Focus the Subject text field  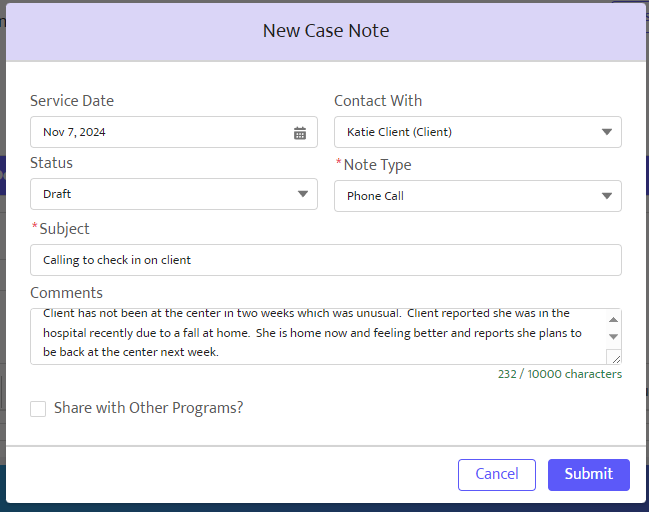(326, 260)
